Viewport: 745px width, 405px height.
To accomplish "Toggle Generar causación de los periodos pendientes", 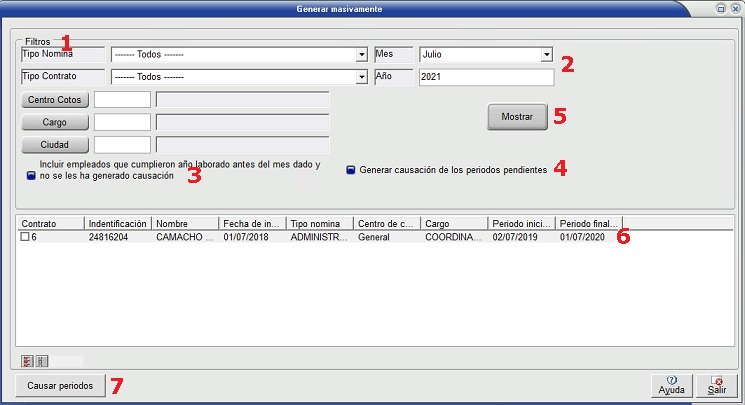I will click(x=351, y=170).
